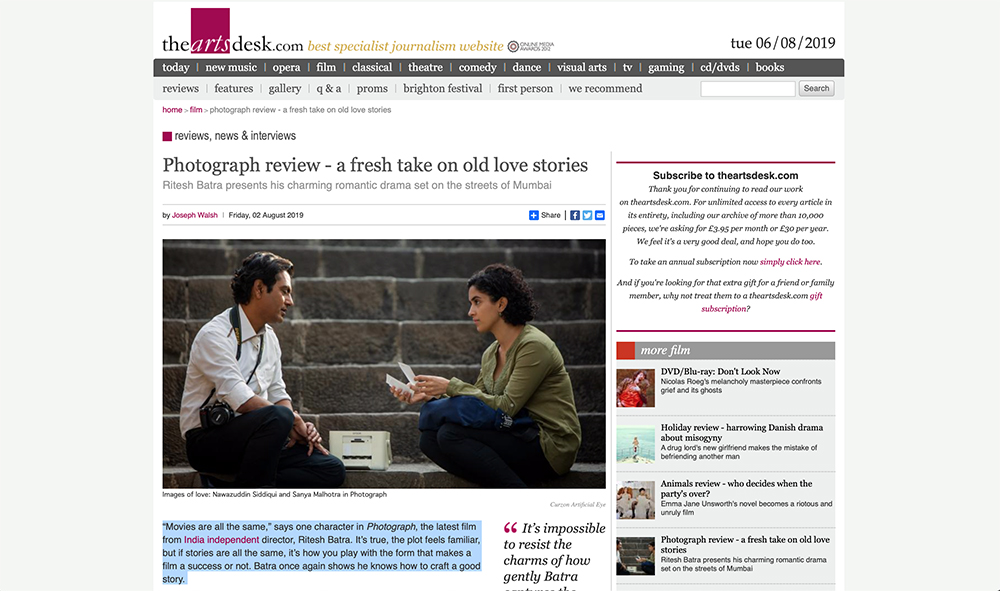Focus the site search input field
1000x591 pixels.
(x=748, y=89)
